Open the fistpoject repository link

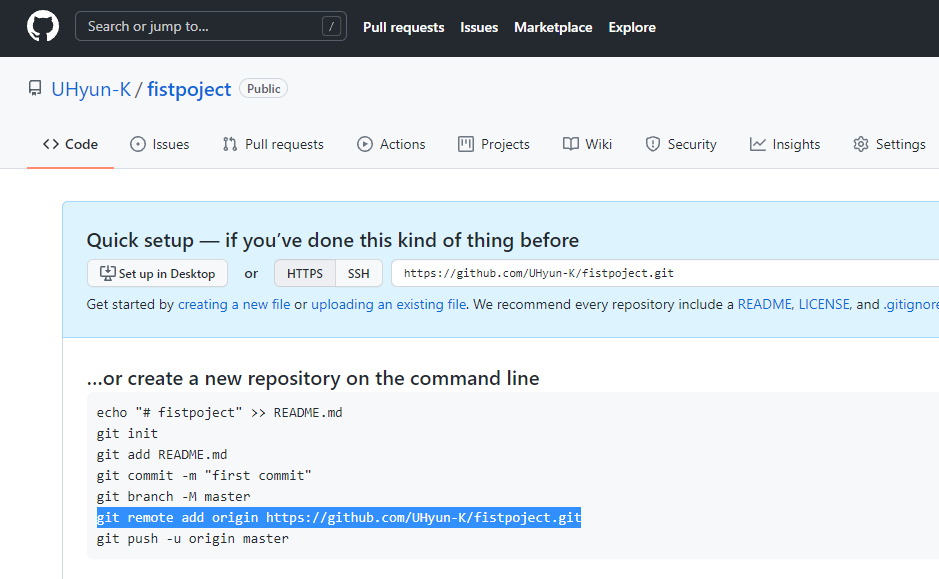(189, 89)
